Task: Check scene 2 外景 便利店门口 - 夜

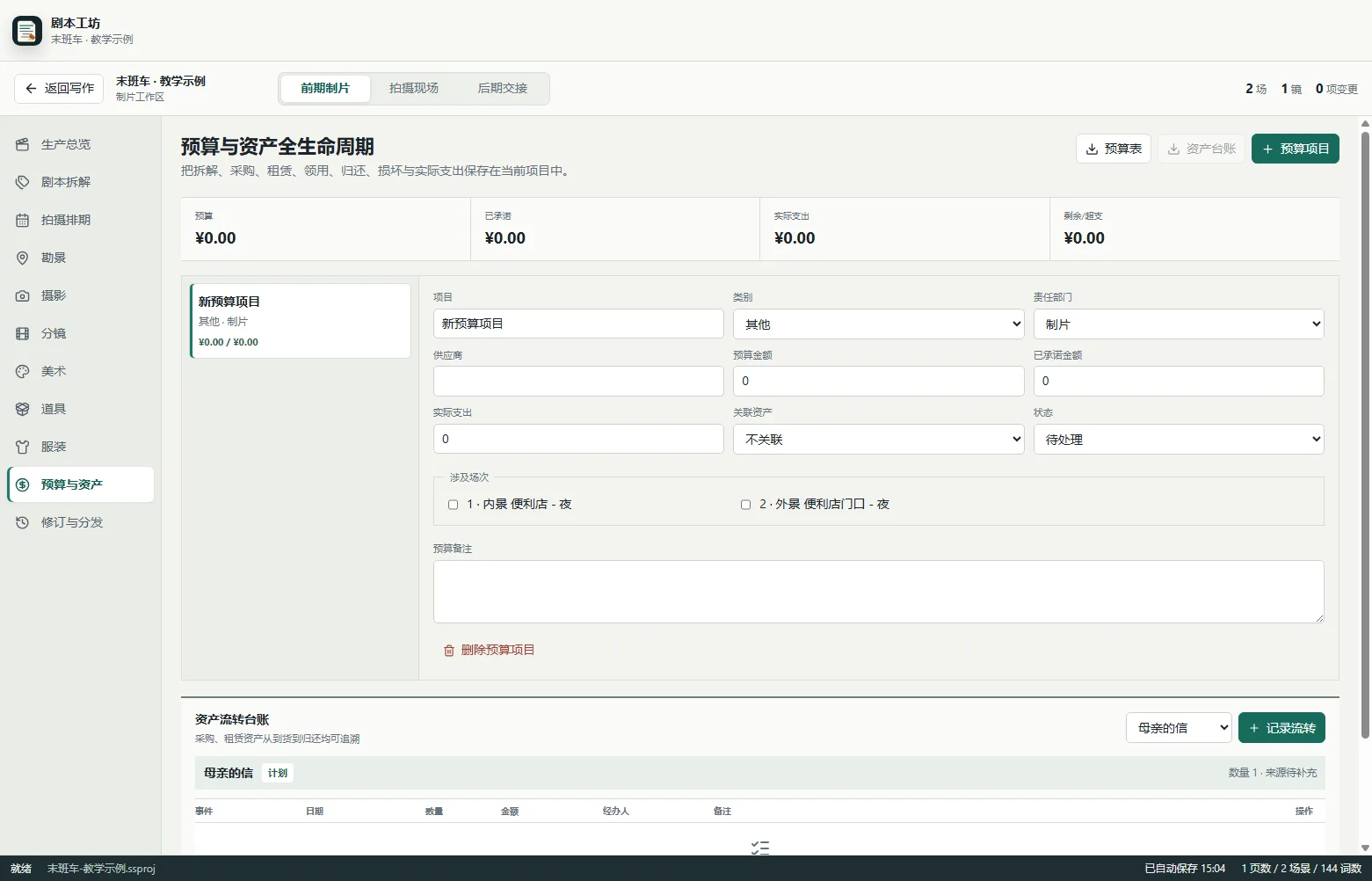Action: point(745,505)
